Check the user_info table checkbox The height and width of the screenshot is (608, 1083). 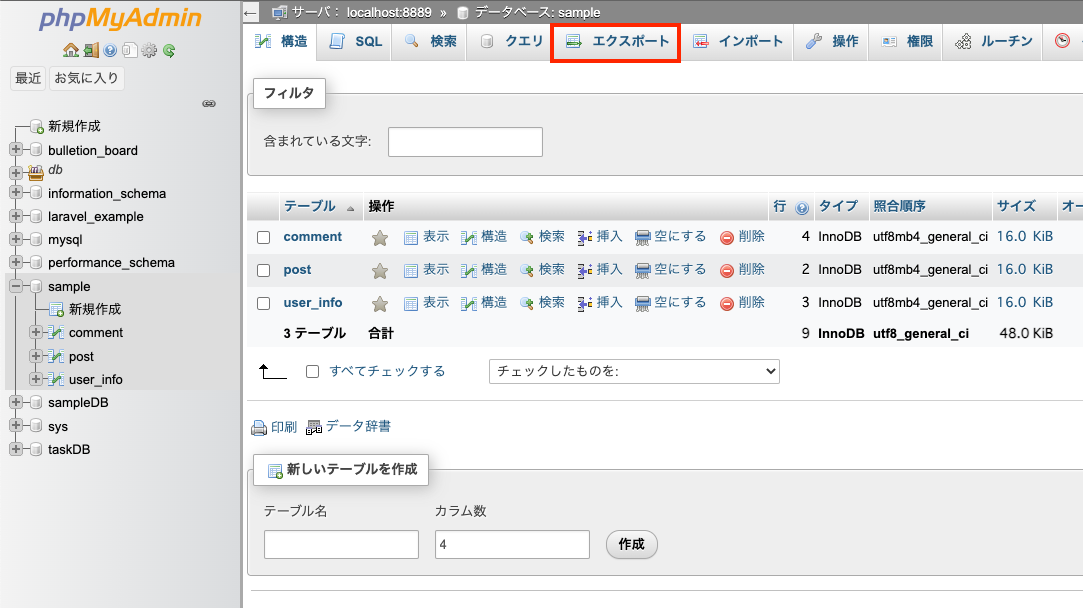click(x=263, y=303)
